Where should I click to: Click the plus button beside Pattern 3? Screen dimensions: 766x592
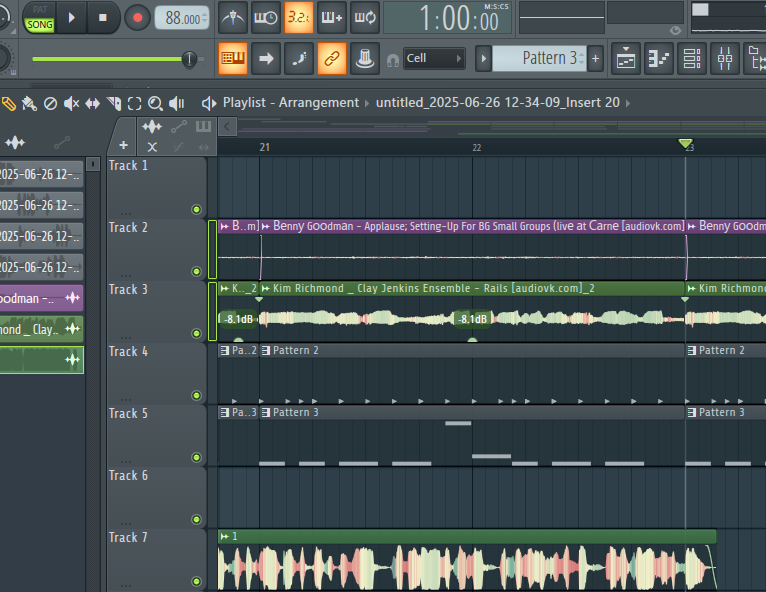pyautogui.click(x=596, y=58)
